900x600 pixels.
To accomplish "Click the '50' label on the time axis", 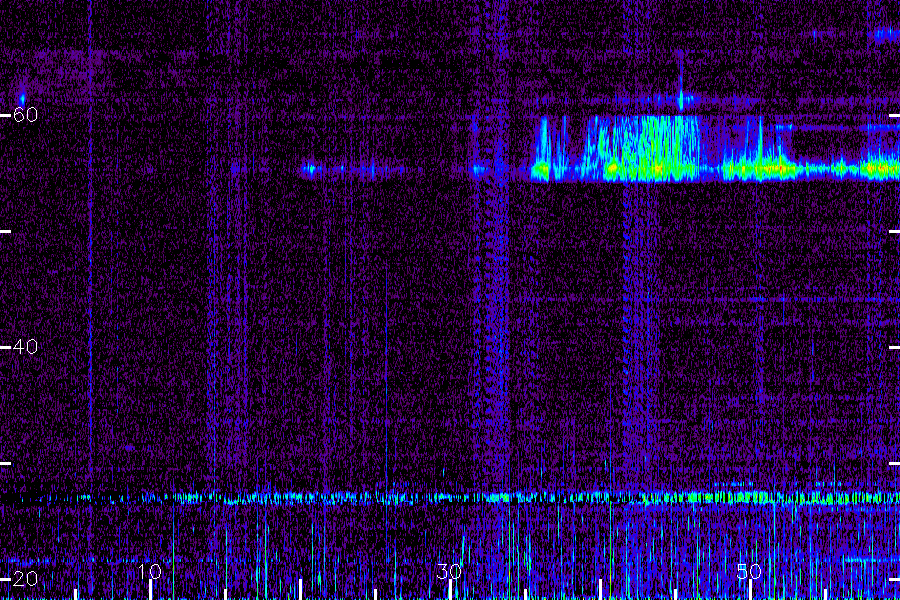I will tap(749, 571).
